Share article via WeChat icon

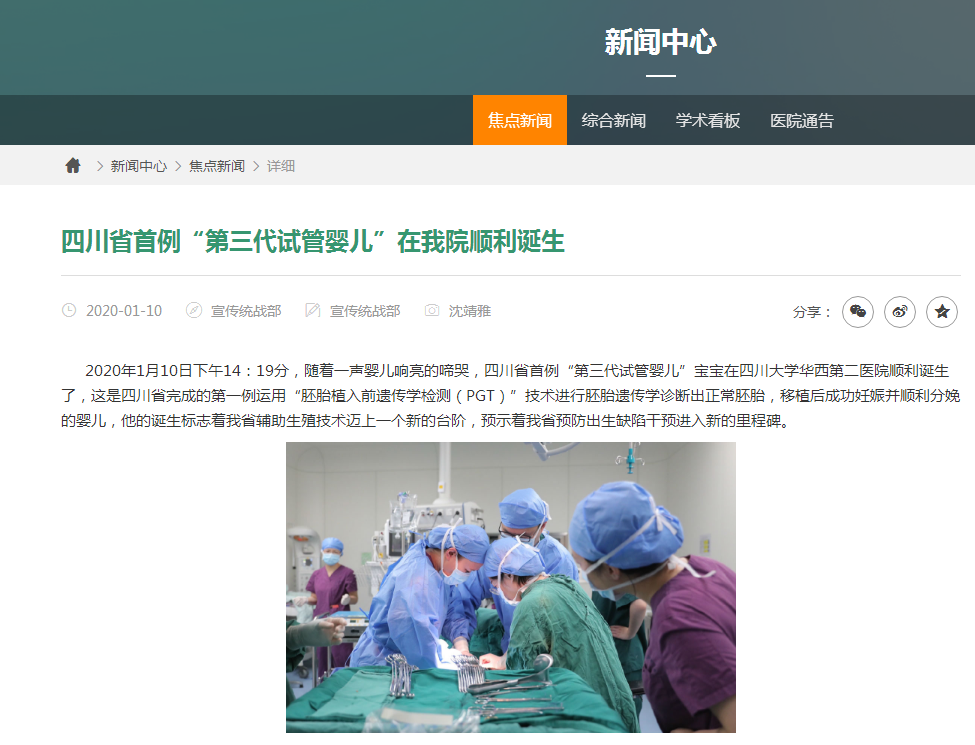pyautogui.click(x=857, y=312)
